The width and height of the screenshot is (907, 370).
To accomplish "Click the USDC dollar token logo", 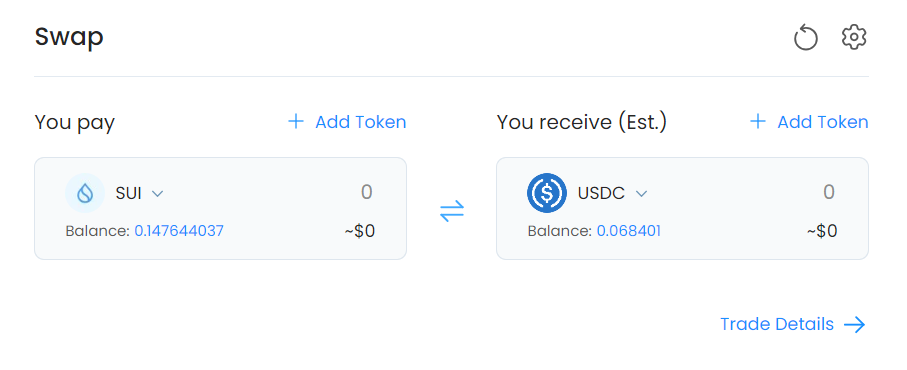I will click(547, 193).
